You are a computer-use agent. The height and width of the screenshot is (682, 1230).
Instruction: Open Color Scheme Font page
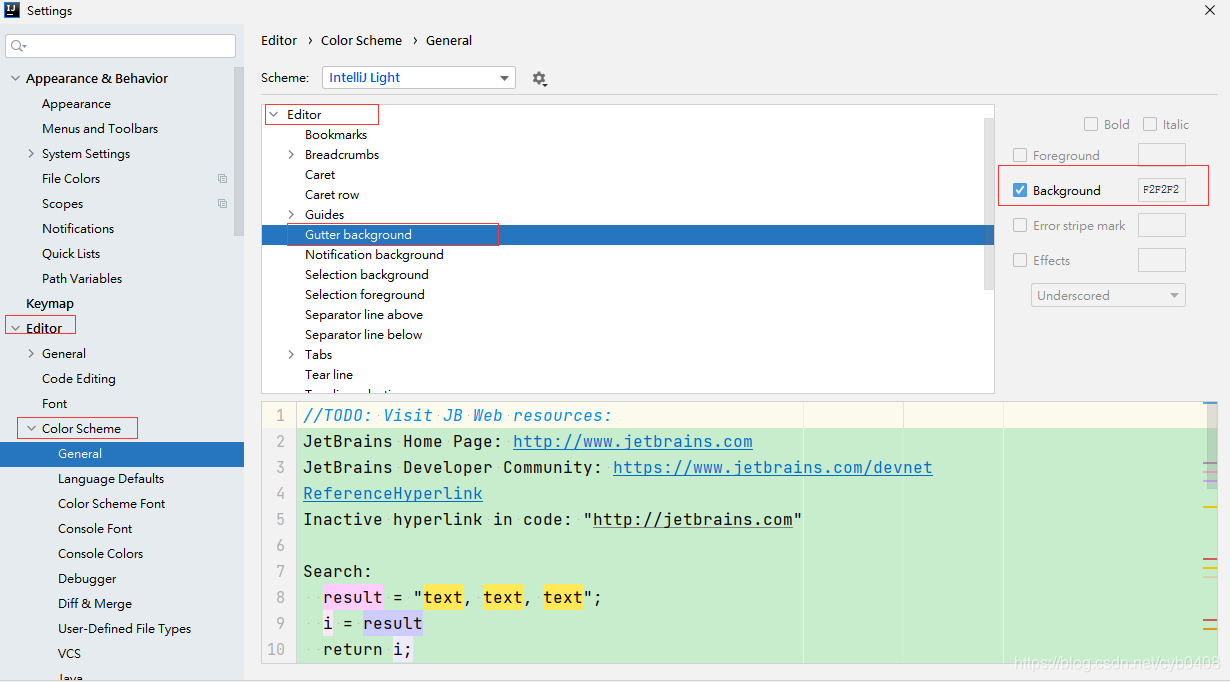coord(112,504)
